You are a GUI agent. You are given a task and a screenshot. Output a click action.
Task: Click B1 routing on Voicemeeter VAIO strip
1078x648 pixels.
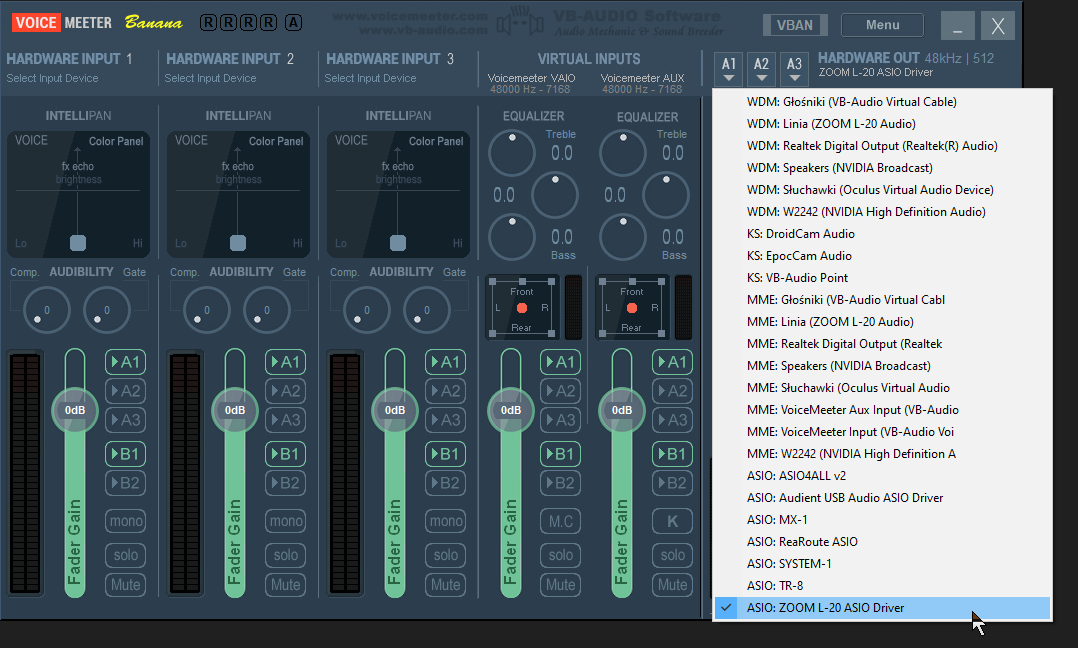point(560,454)
